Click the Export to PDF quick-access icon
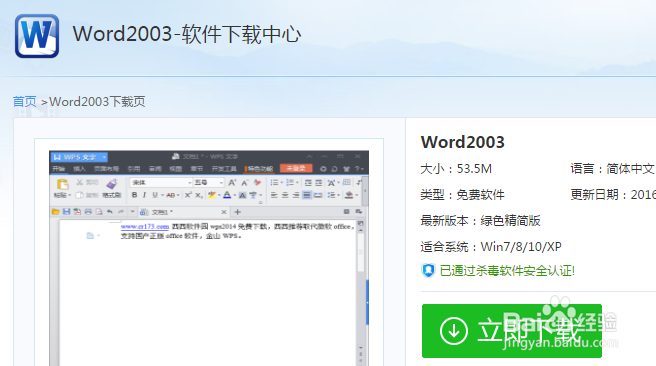This screenshot has width=656, height=366. click(77, 212)
